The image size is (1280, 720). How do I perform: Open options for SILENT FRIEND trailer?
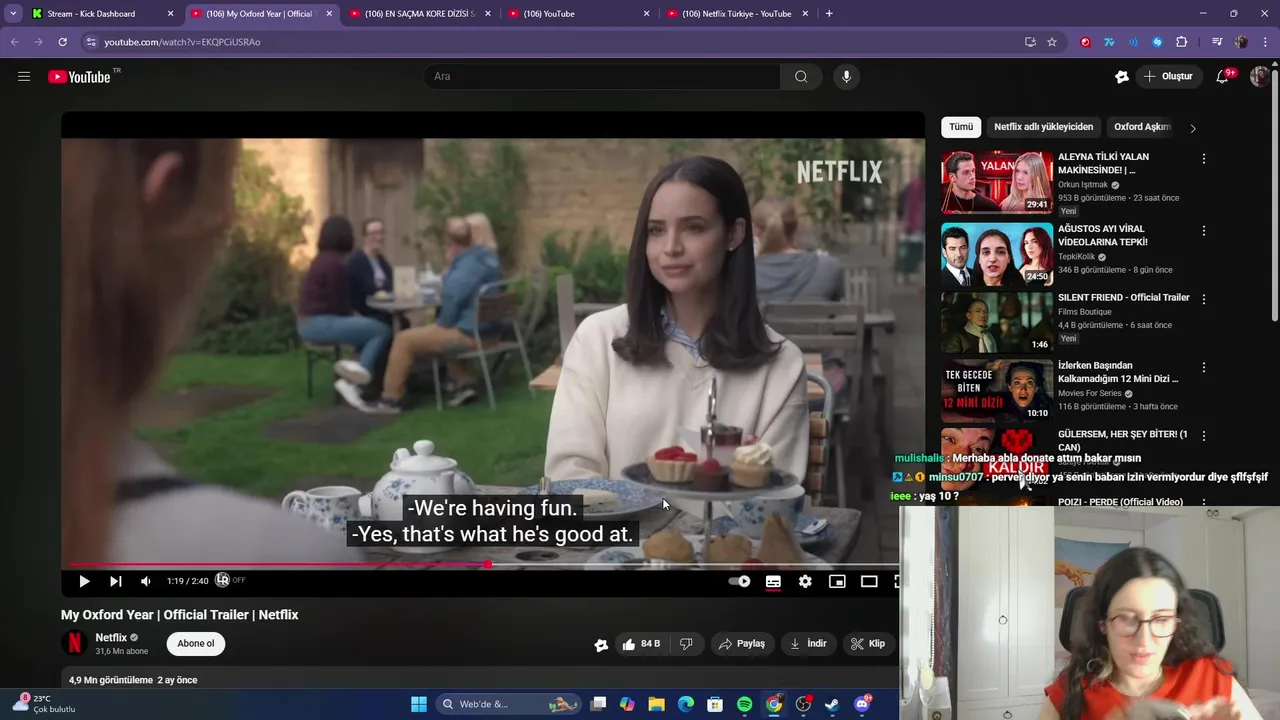[1204, 299]
